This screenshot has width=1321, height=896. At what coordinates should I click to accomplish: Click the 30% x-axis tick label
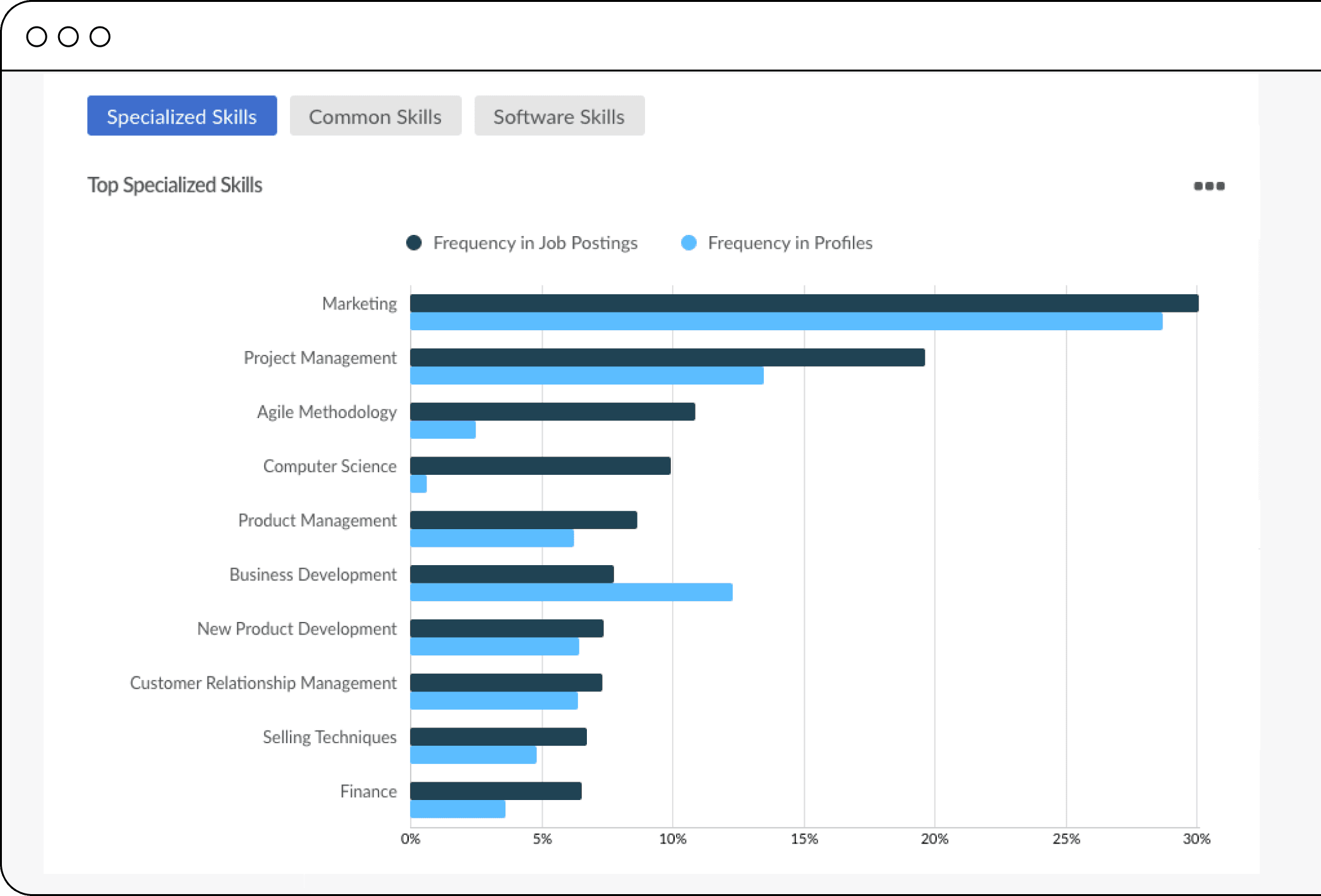click(x=1197, y=839)
